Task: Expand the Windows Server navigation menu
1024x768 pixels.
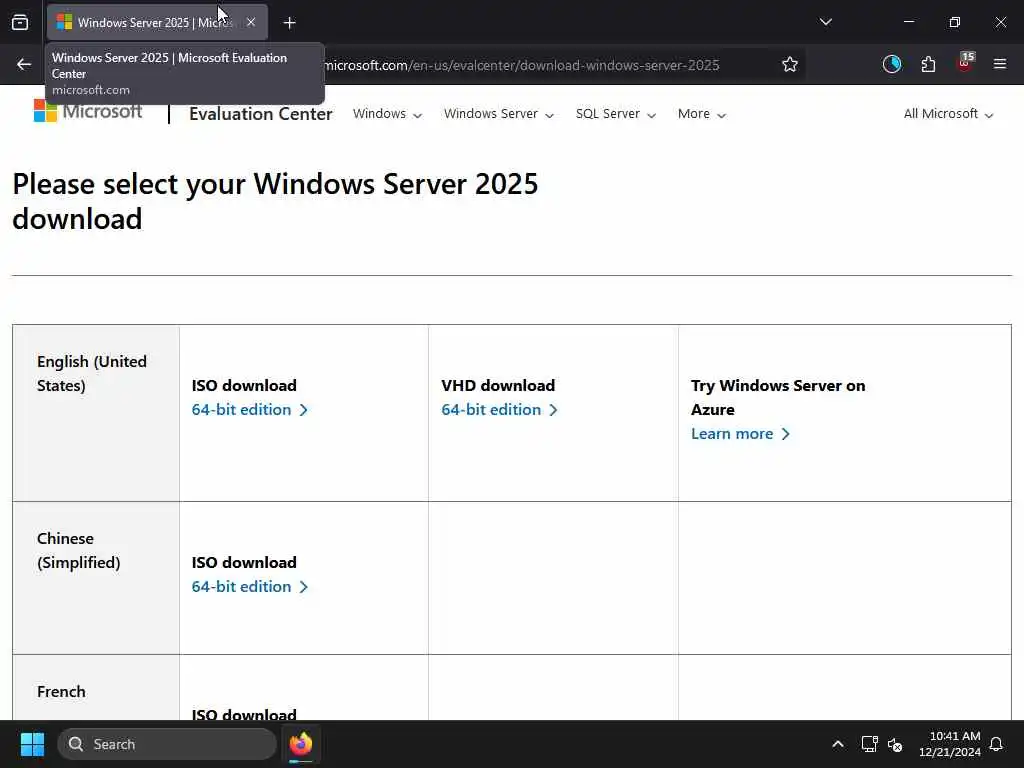Action: pyautogui.click(x=499, y=114)
